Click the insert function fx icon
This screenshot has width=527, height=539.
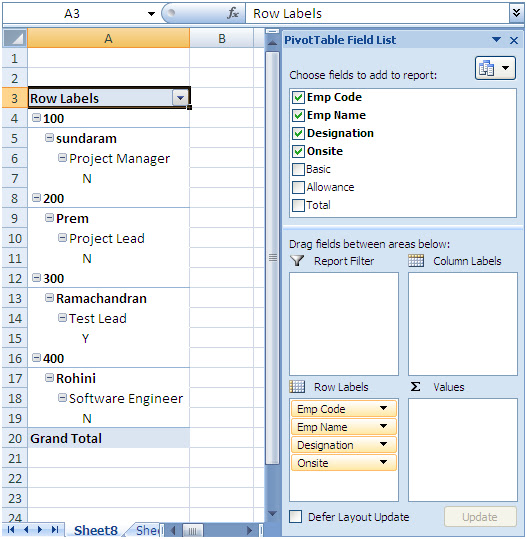(233, 13)
